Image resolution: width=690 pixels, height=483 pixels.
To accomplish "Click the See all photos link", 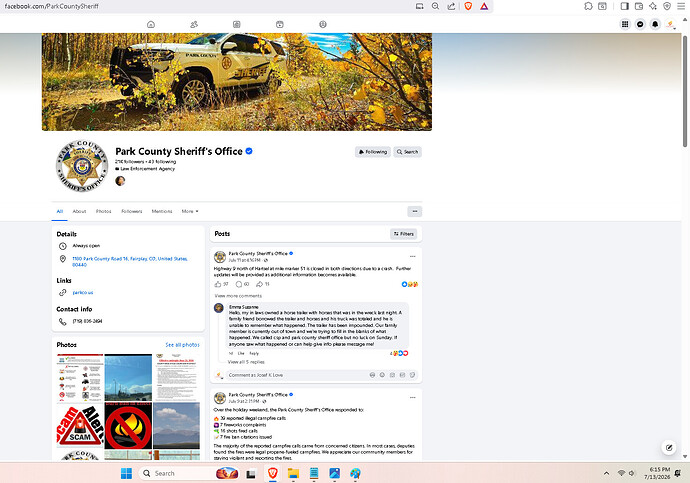I will (x=182, y=345).
